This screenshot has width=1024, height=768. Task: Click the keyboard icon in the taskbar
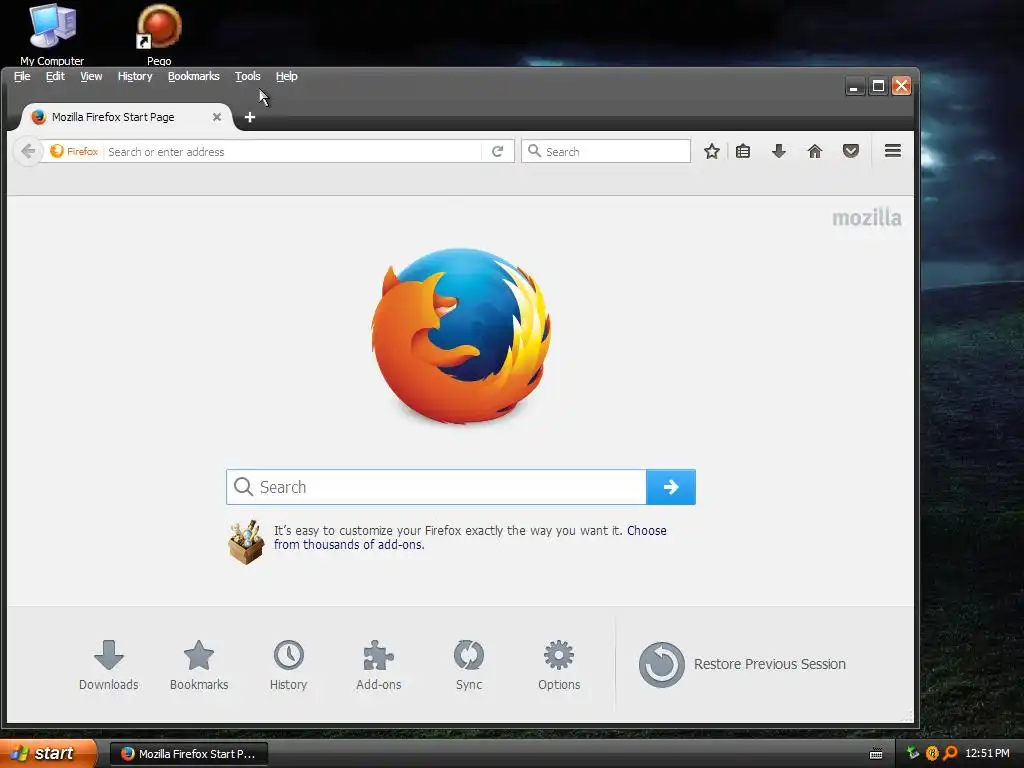[x=876, y=754]
